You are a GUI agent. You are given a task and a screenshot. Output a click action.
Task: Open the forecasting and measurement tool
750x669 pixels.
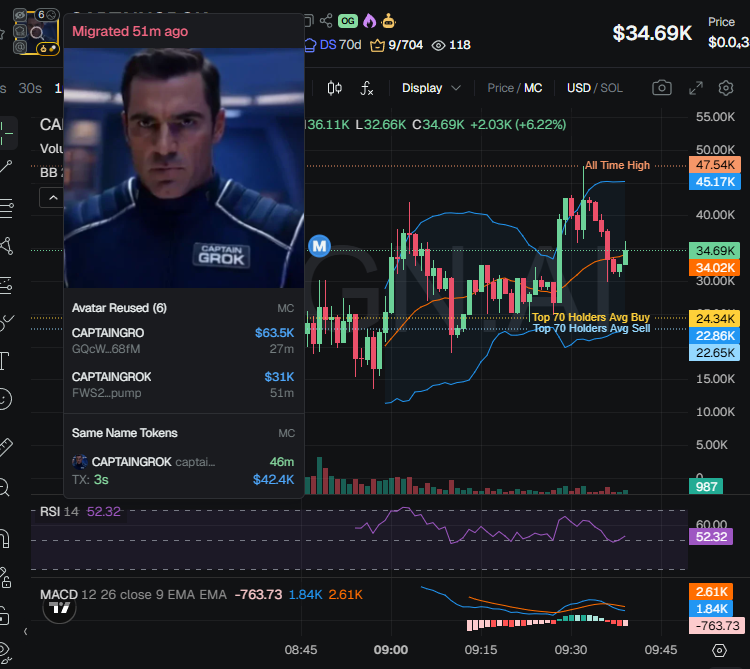click(6, 285)
